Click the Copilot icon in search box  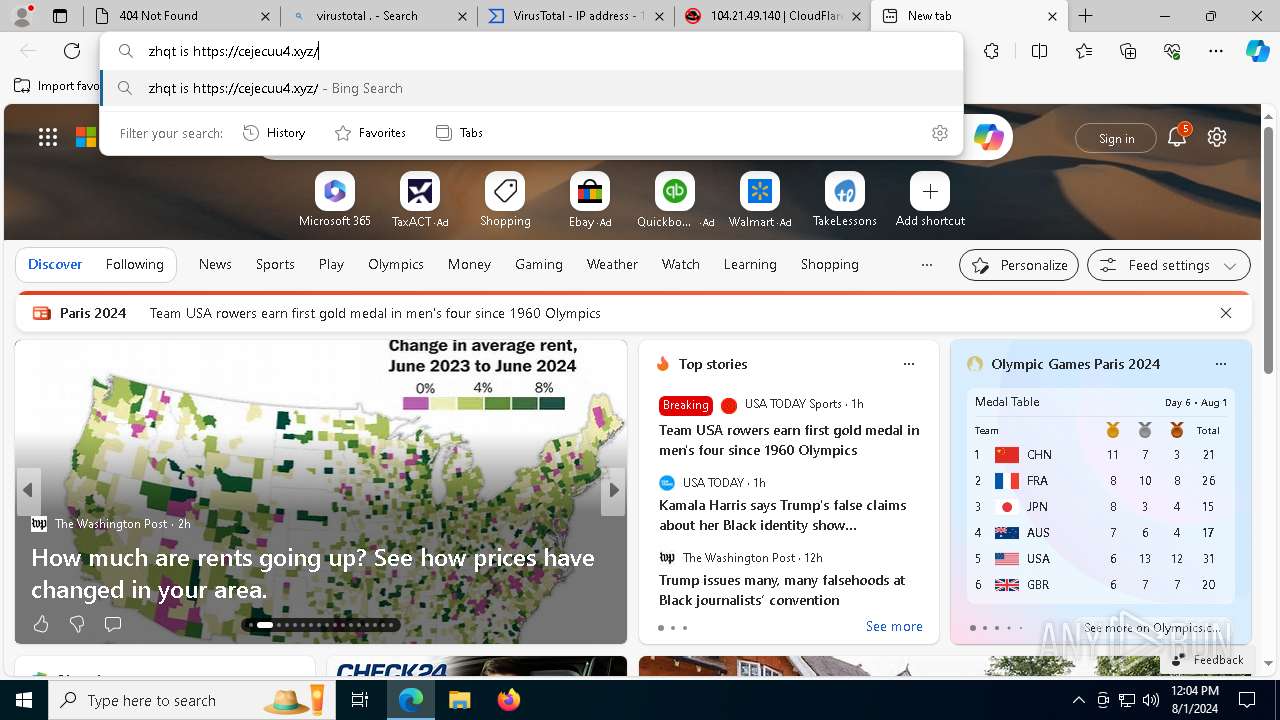(x=989, y=138)
